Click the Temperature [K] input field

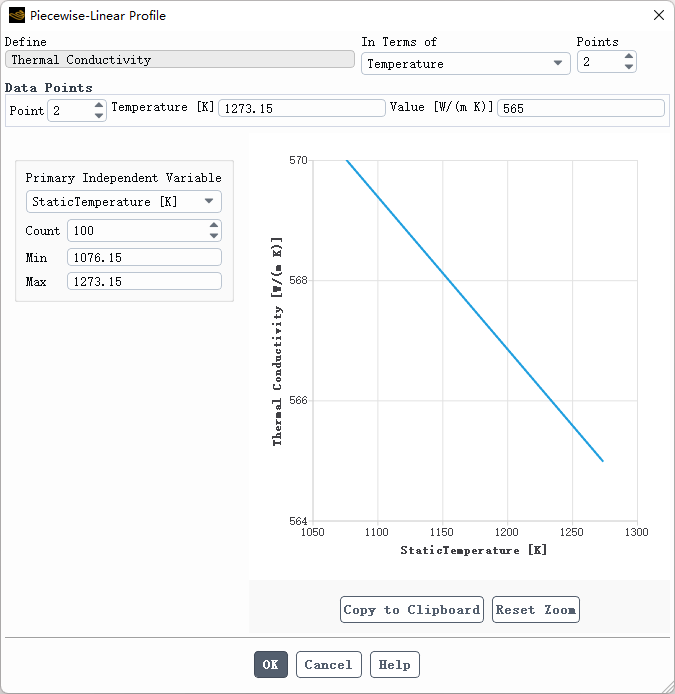coord(301,108)
